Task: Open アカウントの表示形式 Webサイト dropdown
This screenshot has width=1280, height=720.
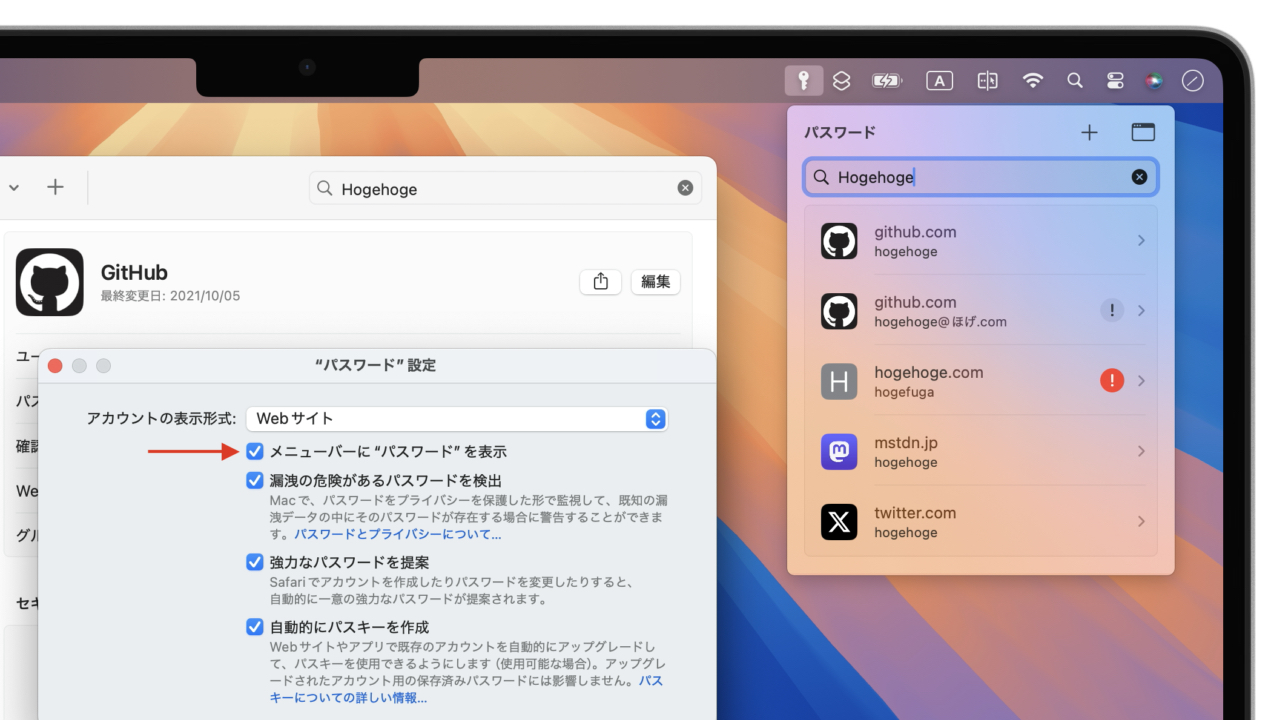Action: coord(457,418)
